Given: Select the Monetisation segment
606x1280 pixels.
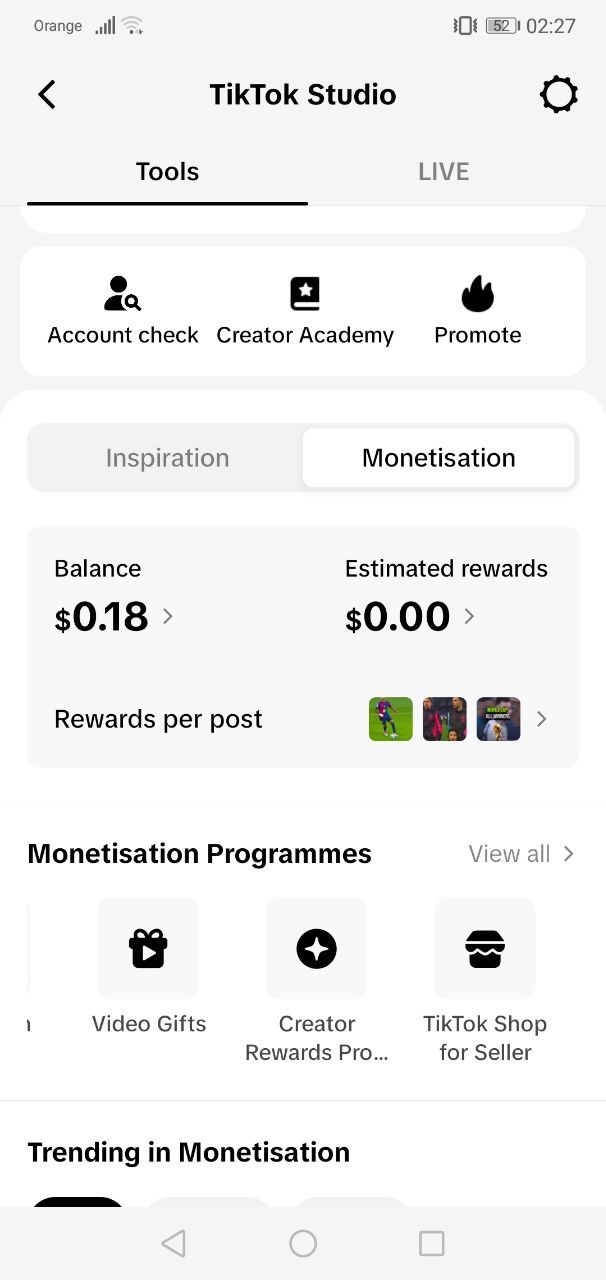Looking at the screenshot, I should click(x=439, y=458).
